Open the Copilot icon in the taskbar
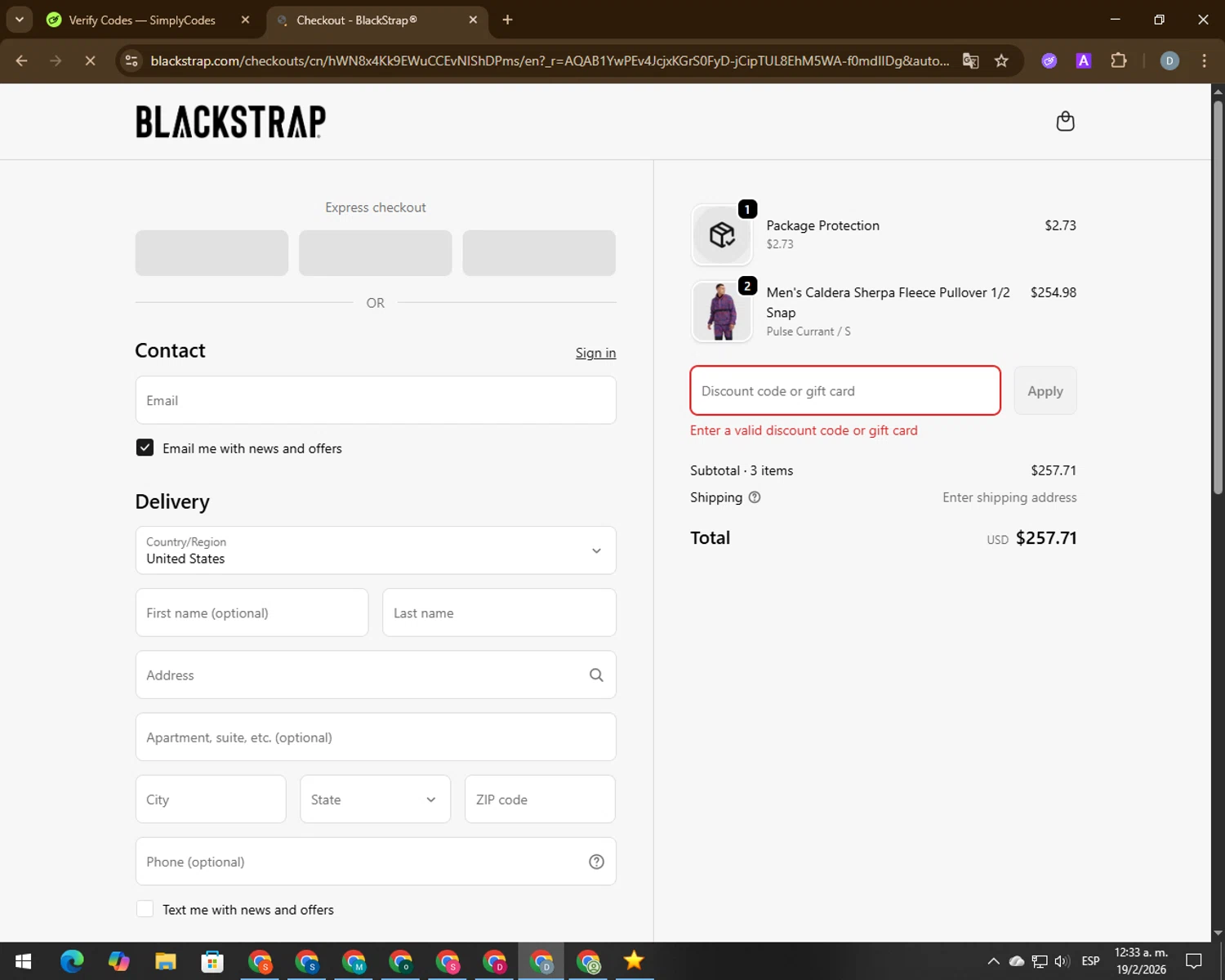 point(119,961)
